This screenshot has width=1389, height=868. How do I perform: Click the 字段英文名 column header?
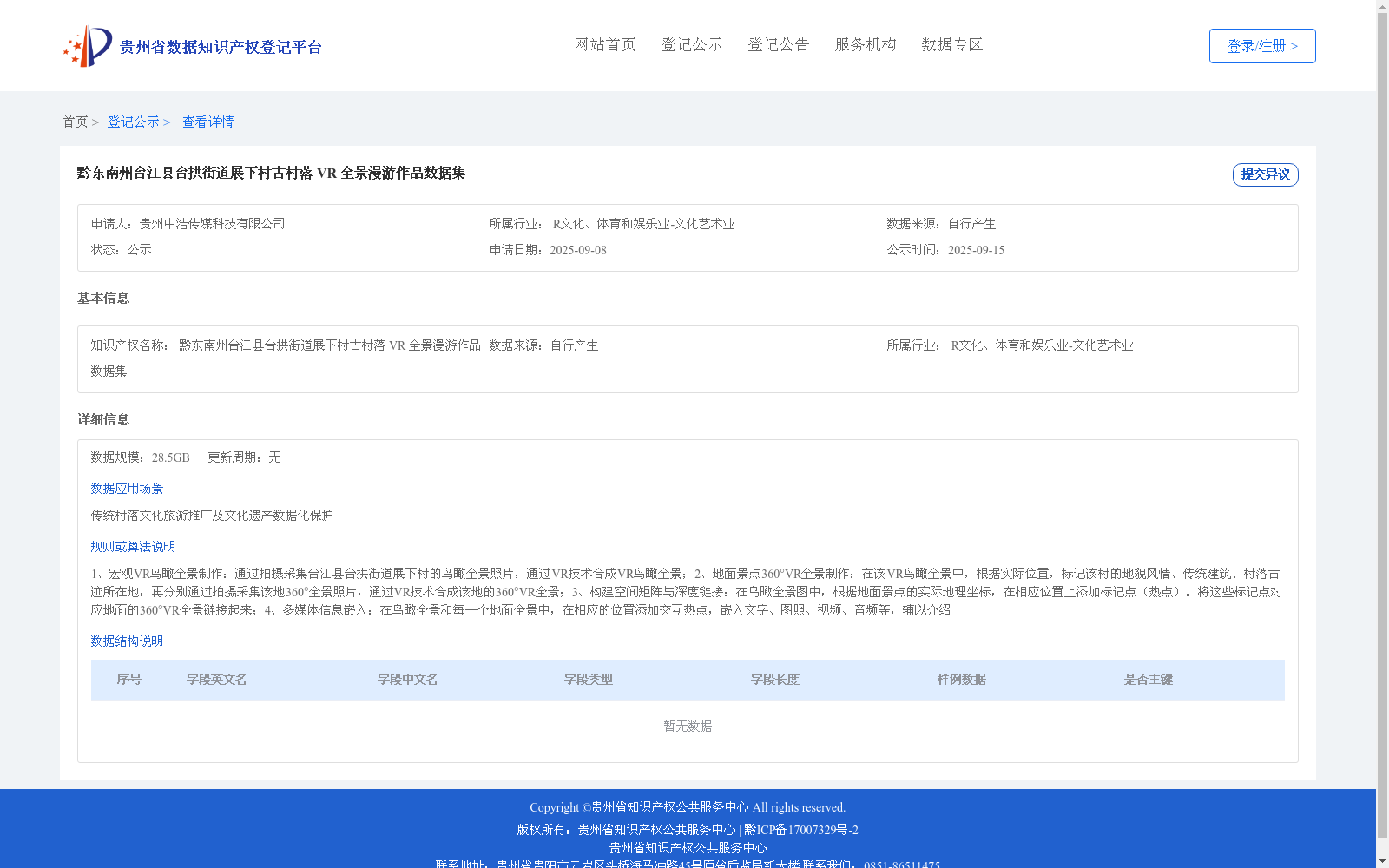click(x=217, y=680)
